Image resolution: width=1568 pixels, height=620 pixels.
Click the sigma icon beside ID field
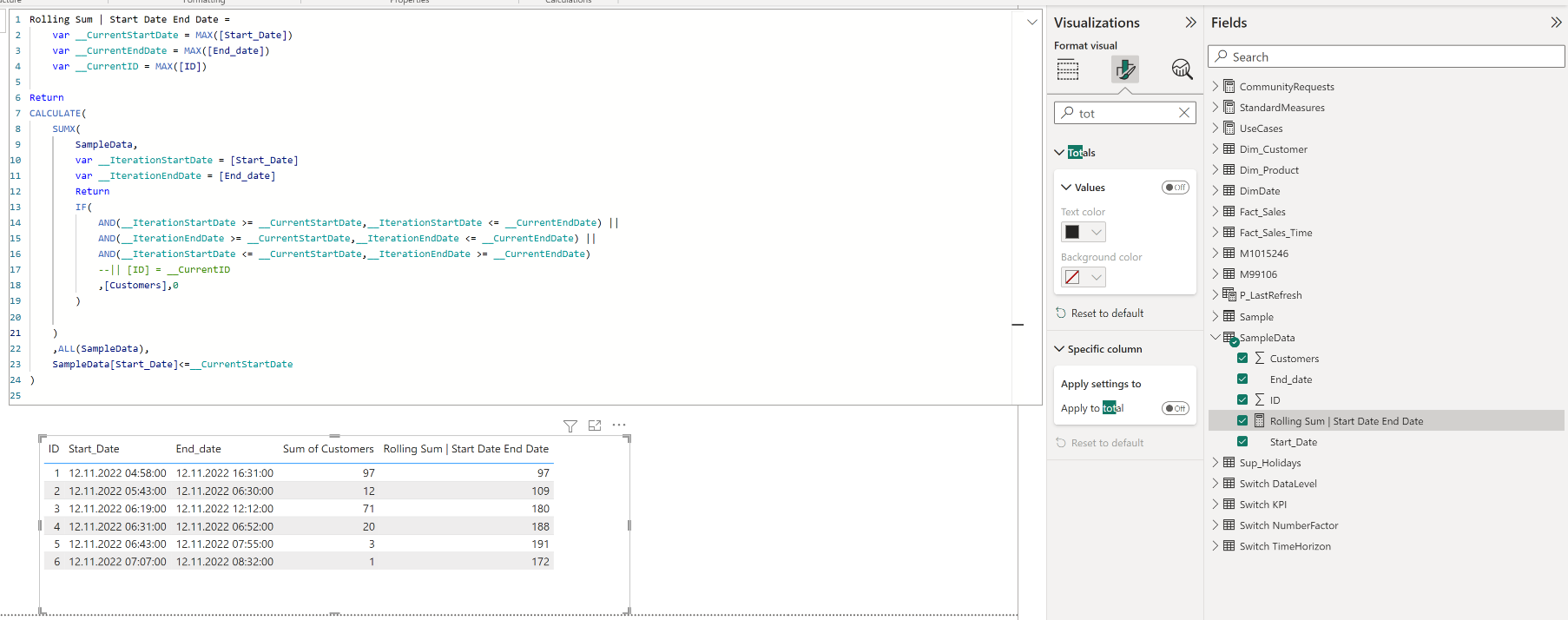coord(1260,399)
